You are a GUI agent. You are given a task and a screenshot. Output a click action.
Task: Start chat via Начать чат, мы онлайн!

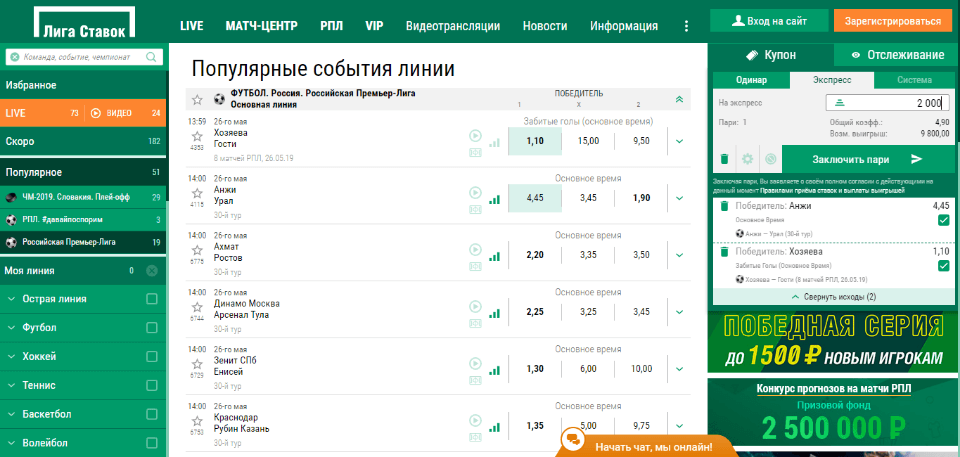(x=647, y=447)
